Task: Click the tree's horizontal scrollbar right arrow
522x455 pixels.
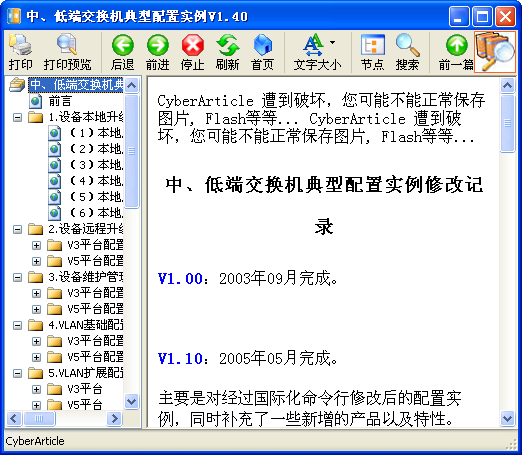Action: [x=115, y=418]
